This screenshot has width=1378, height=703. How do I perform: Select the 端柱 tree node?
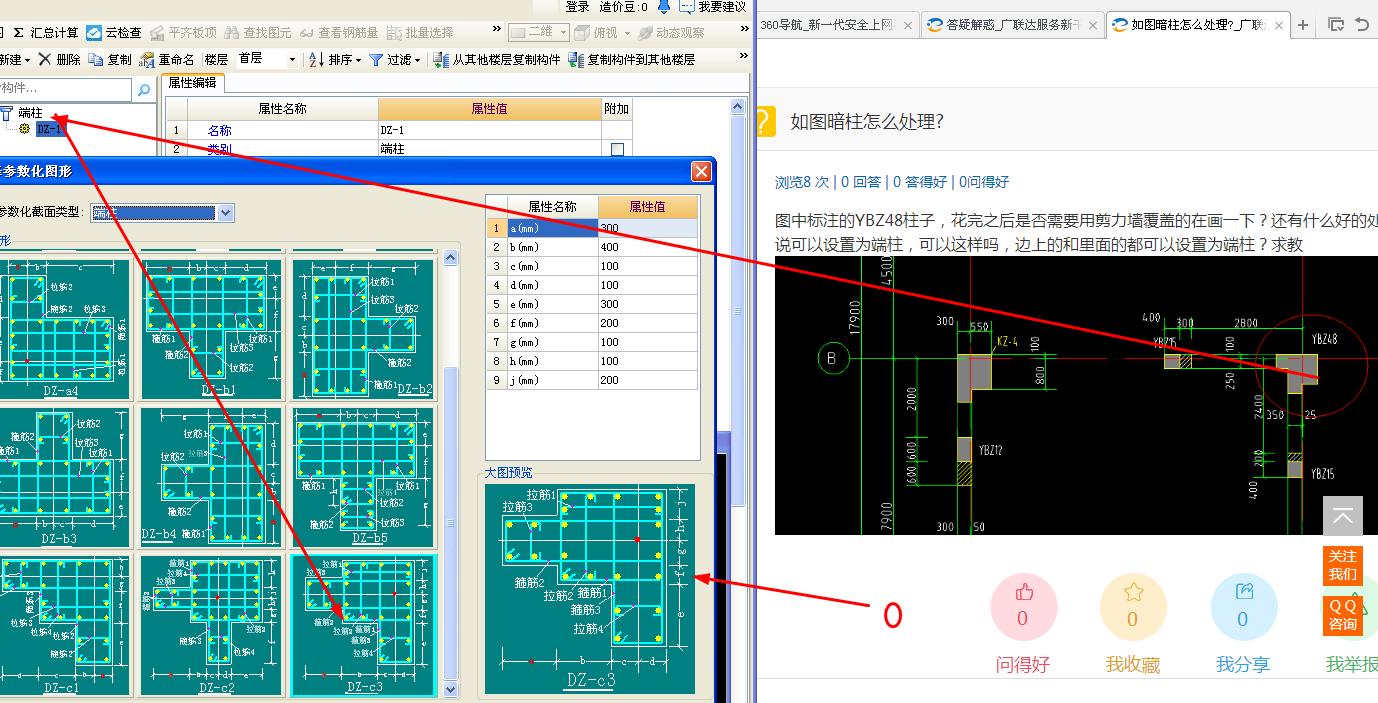tap(30, 114)
